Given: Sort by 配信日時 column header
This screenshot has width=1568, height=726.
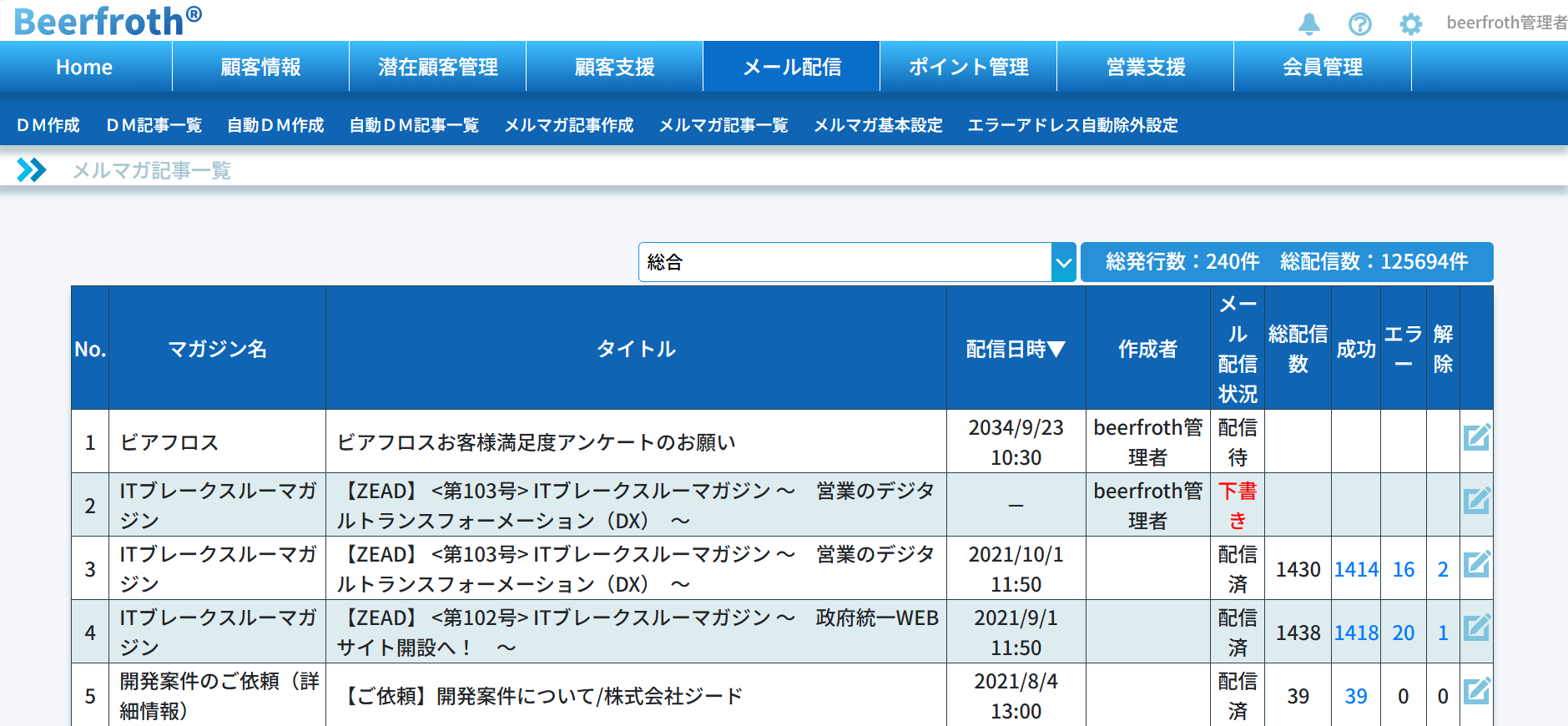Looking at the screenshot, I should click(x=1015, y=349).
